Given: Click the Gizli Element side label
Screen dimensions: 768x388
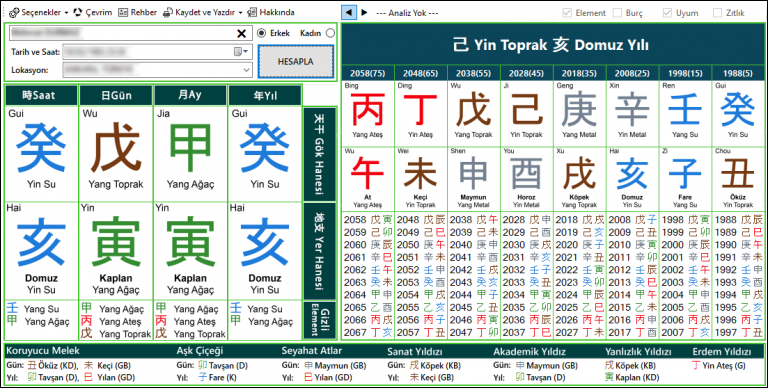Looking at the screenshot, I should point(319,320).
